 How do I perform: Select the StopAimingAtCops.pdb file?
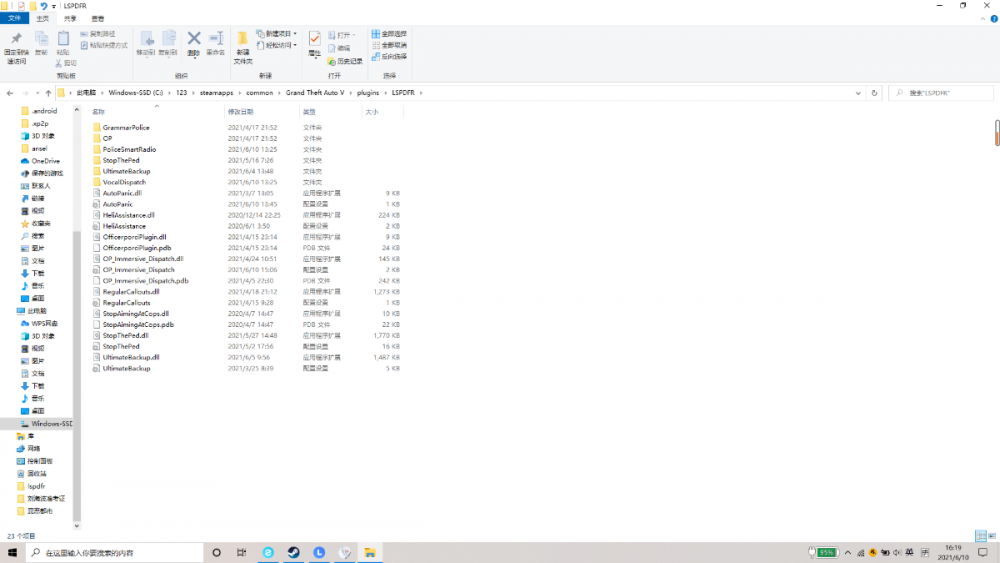click(x=138, y=325)
